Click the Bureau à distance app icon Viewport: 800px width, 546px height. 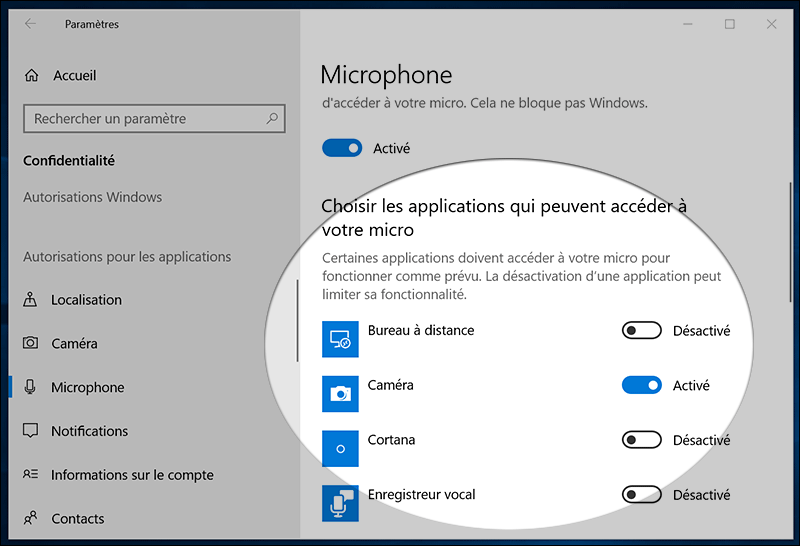click(x=340, y=340)
